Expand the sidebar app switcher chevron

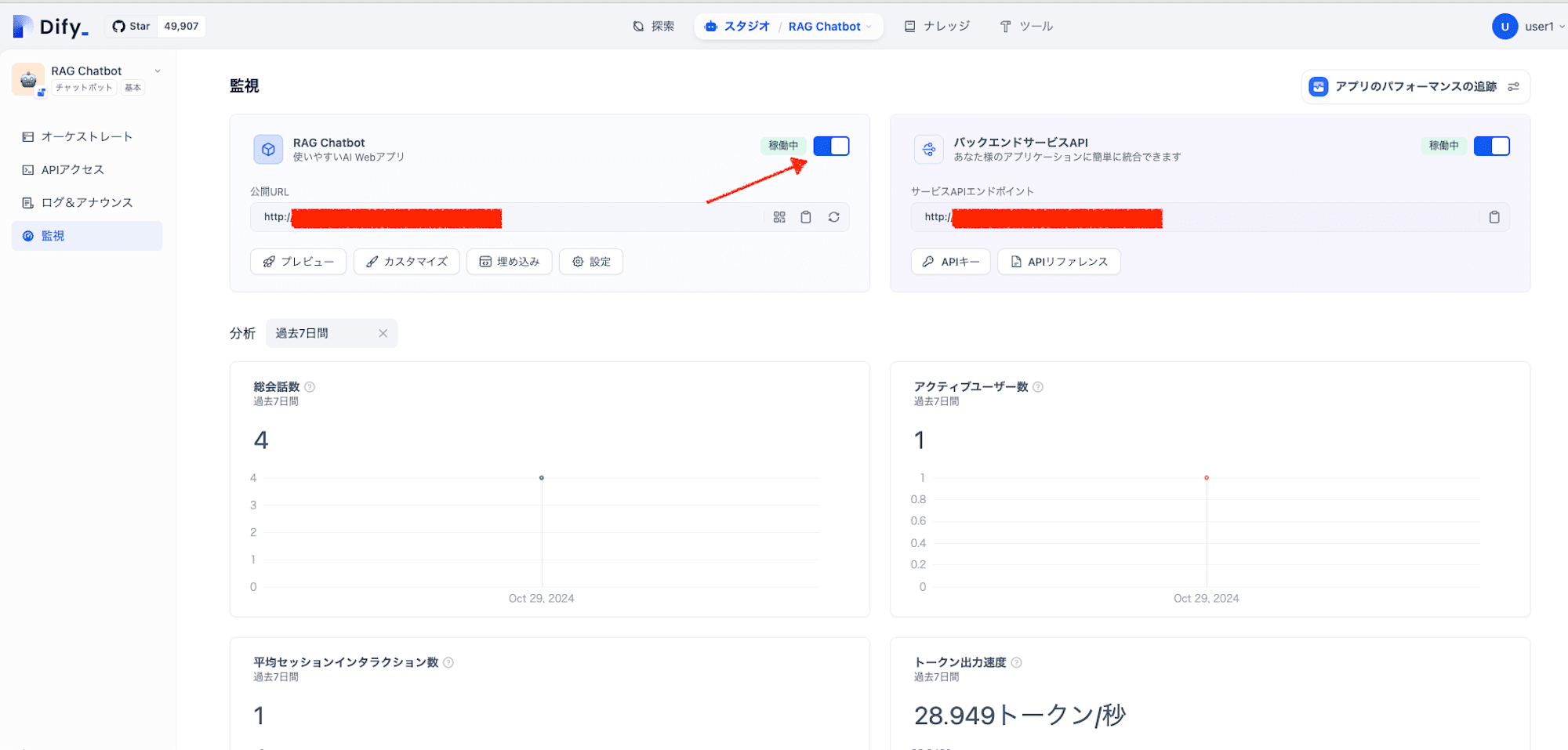click(x=158, y=71)
